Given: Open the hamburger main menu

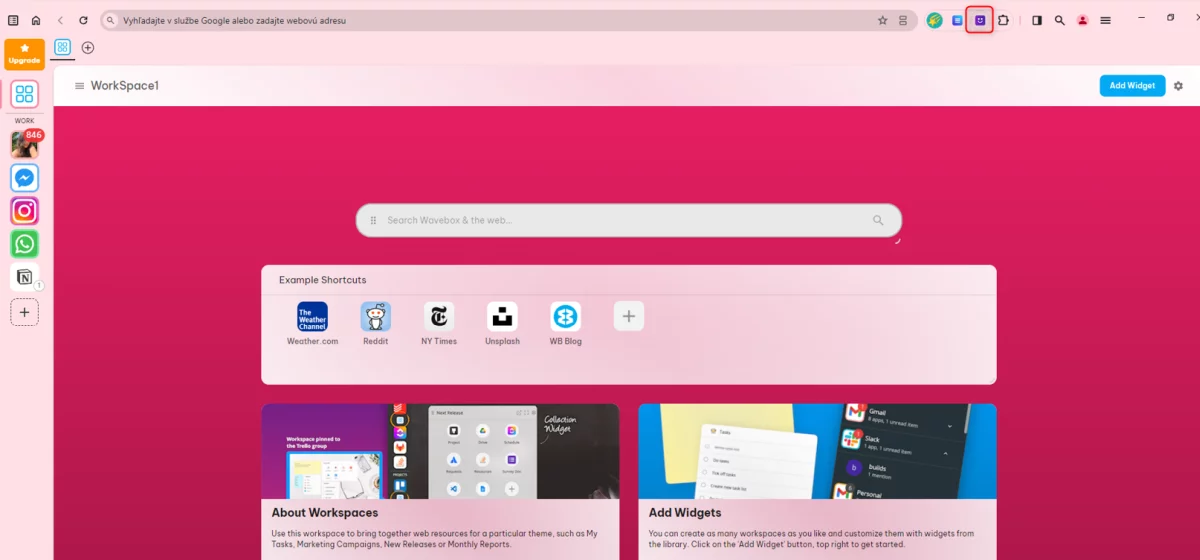Looking at the screenshot, I should click(1105, 20).
